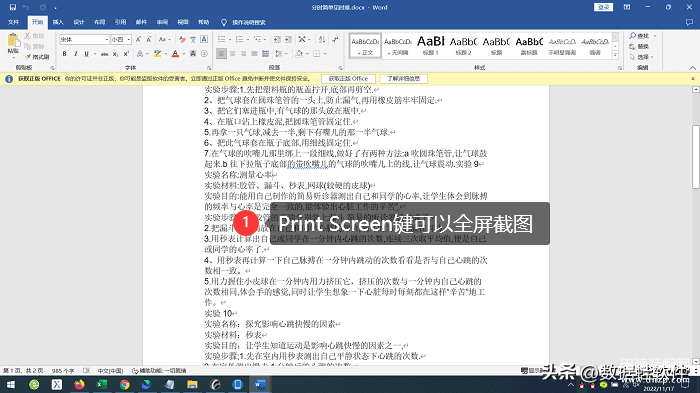Open the 选择 (Select) dropdown
The image size is (700, 393).
point(641,57)
